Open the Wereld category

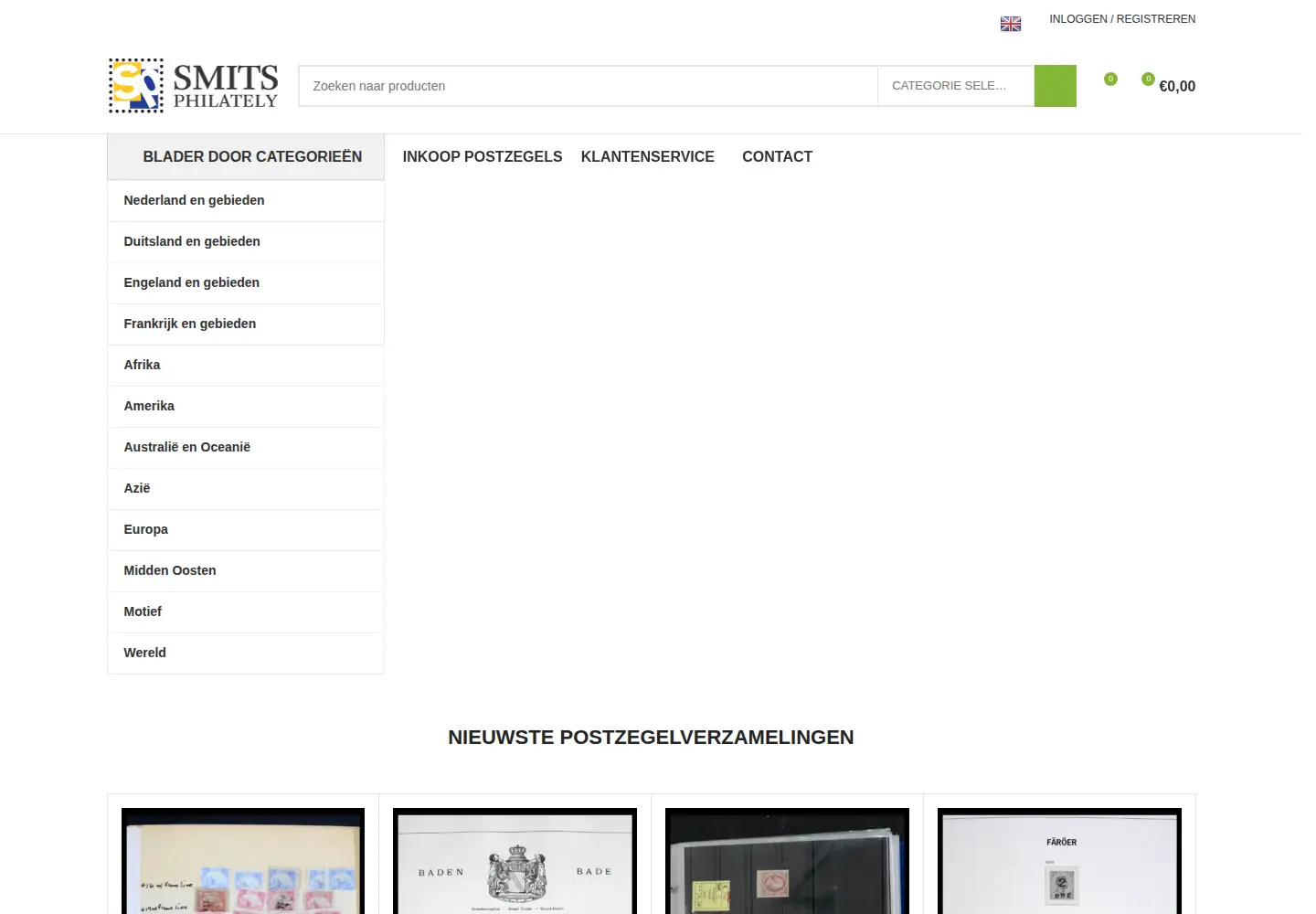[246, 653]
